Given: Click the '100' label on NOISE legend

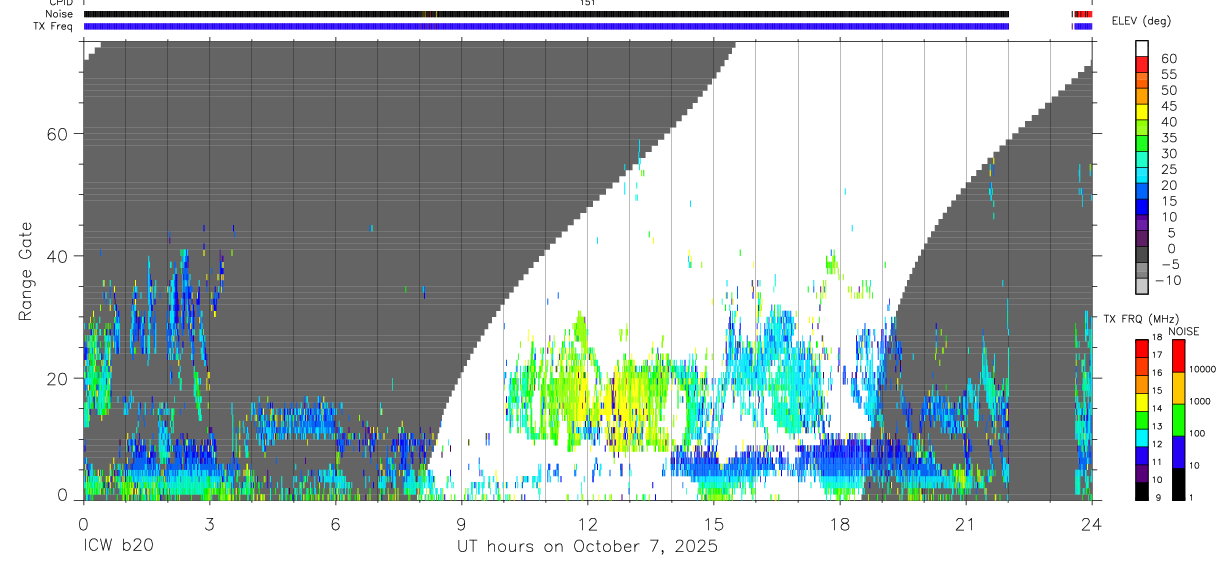Looking at the screenshot, I should click(1199, 433).
